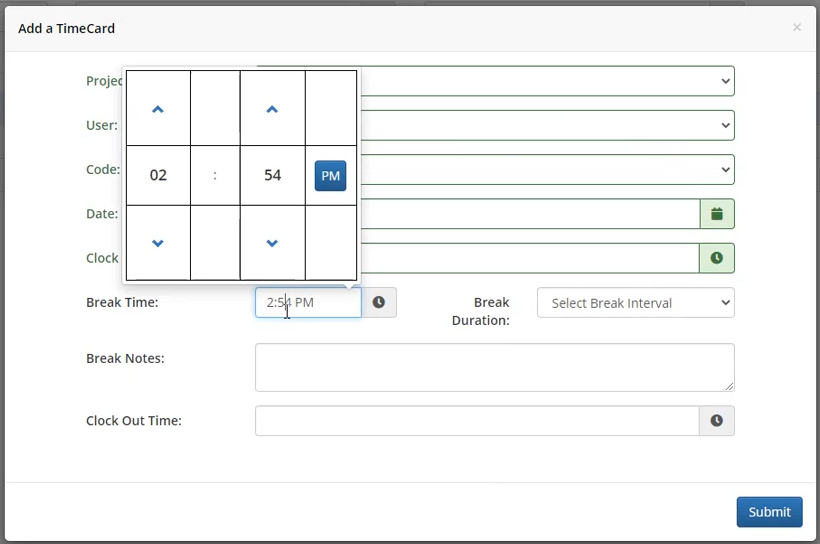Viewport: 820px width, 544px height.
Task: Open the Clock Out Time clock icon
Action: (x=716, y=421)
